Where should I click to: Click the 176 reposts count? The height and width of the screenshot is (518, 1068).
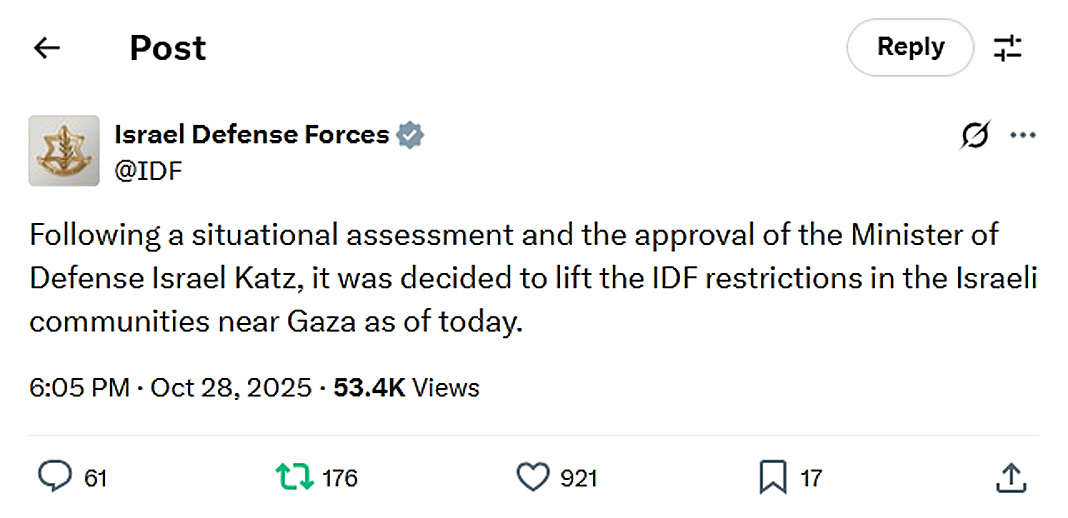point(340,479)
